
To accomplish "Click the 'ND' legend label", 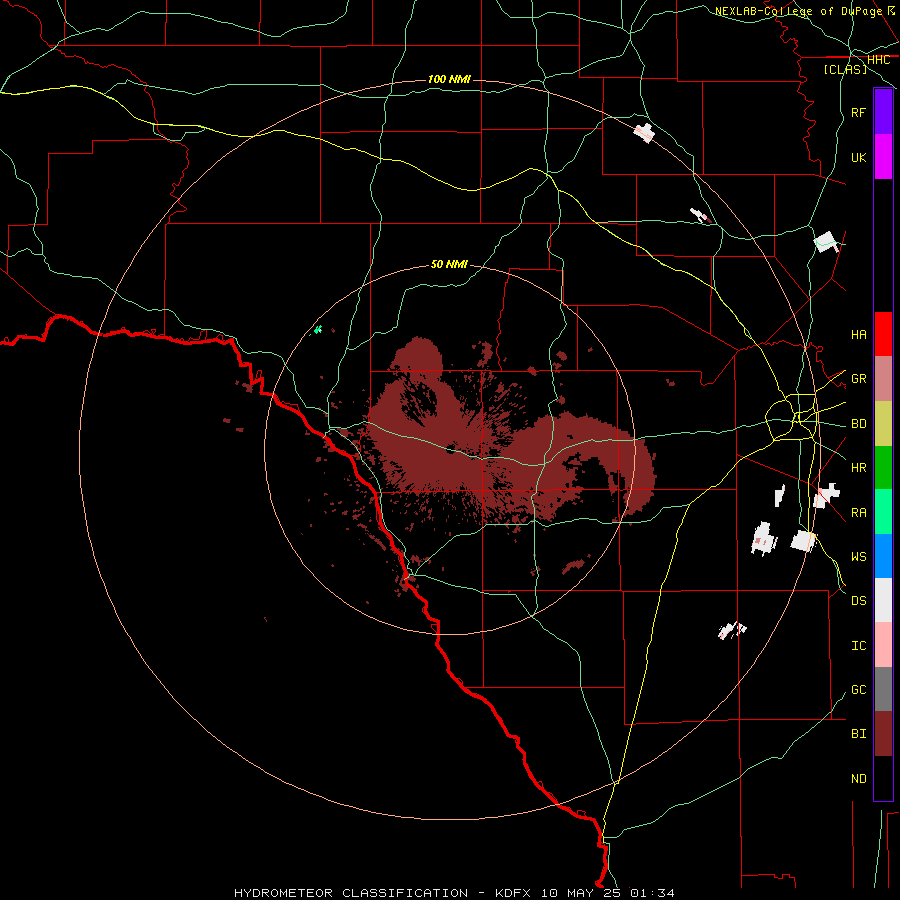I will click(x=859, y=778).
